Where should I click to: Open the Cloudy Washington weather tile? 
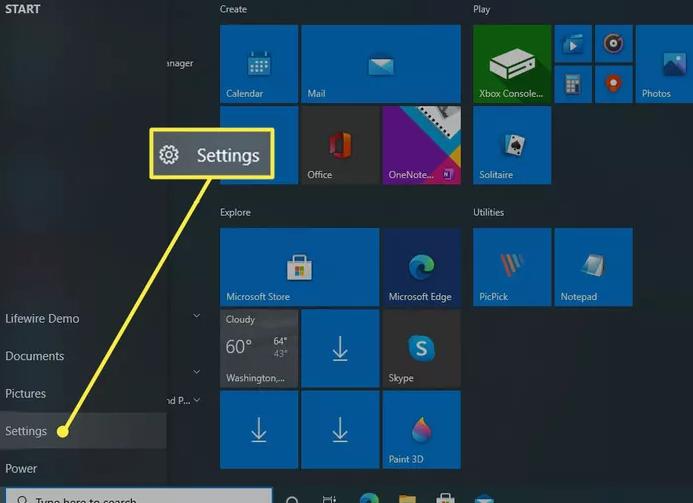259,349
